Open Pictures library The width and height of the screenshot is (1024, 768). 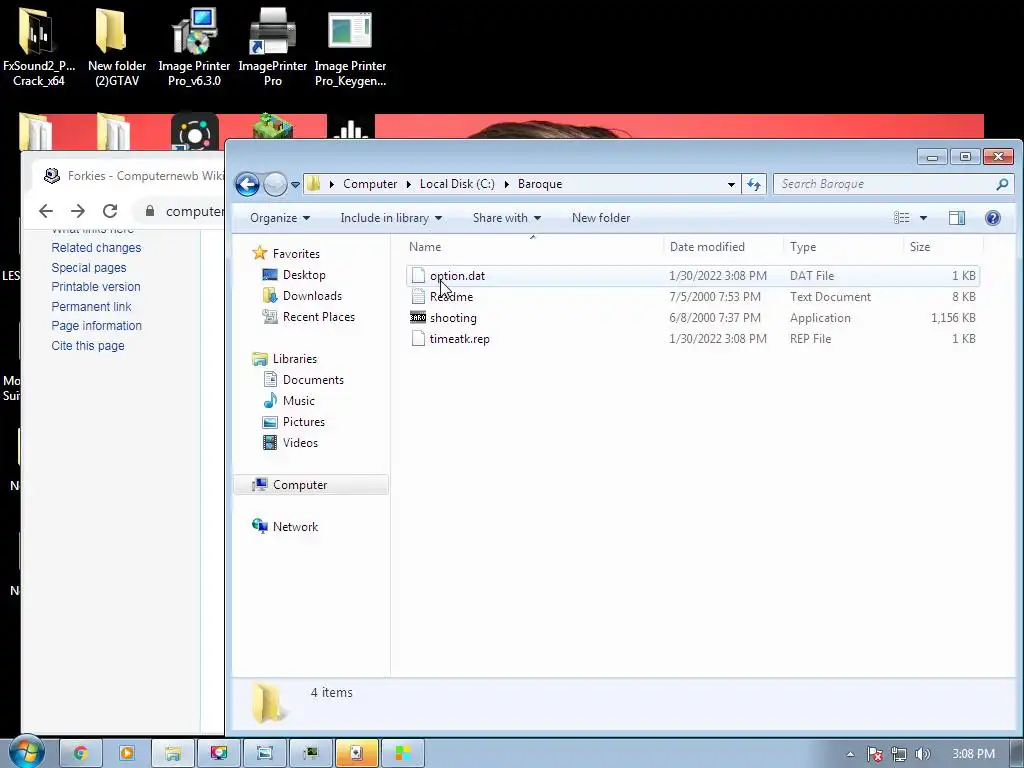pyautogui.click(x=304, y=421)
